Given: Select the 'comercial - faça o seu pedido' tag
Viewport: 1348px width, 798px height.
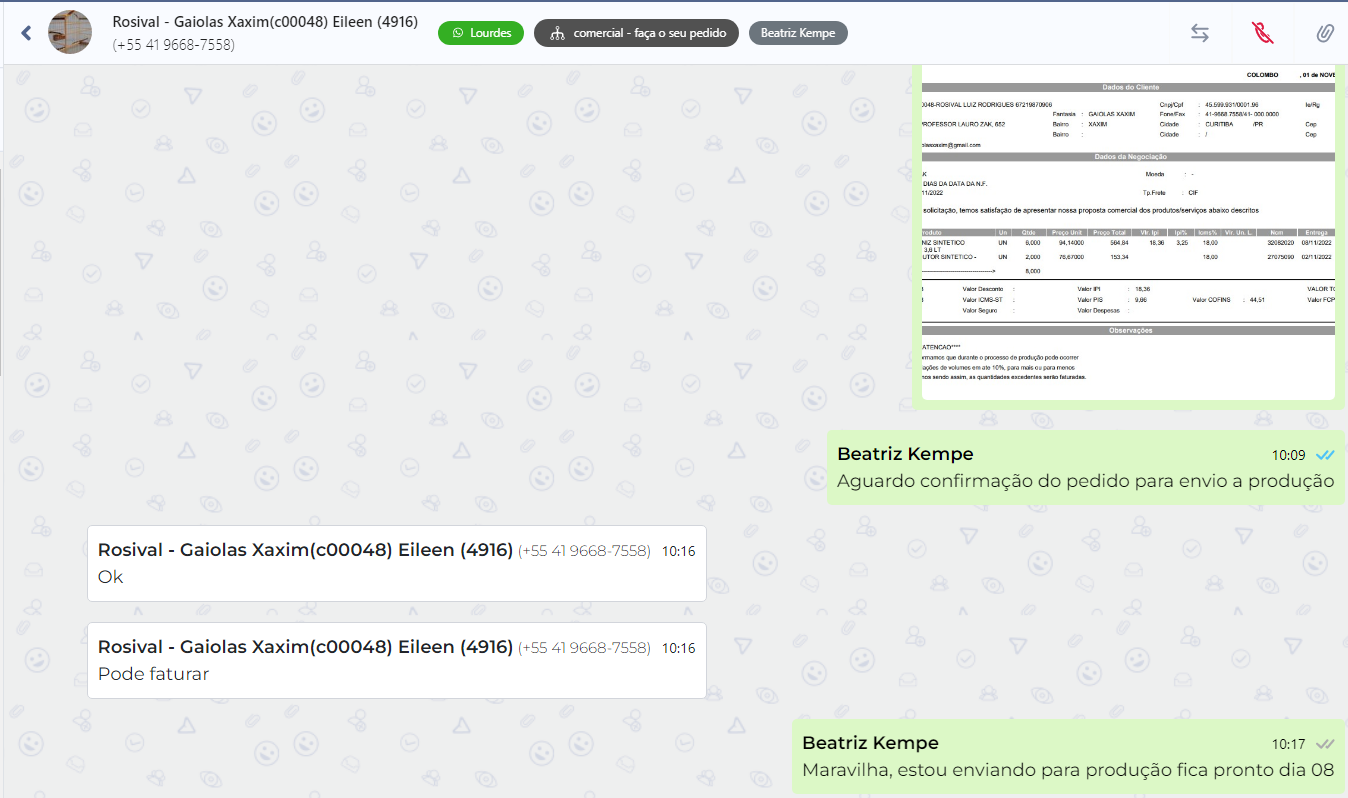Looking at the screenshot, I should pyautogui.click(x=636, y=33).
